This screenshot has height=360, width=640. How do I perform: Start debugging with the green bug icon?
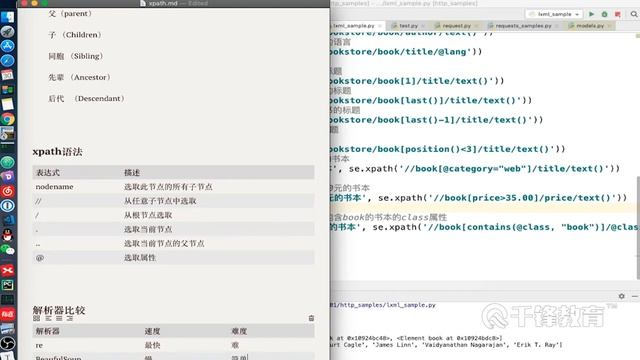(x=604, y=14)
